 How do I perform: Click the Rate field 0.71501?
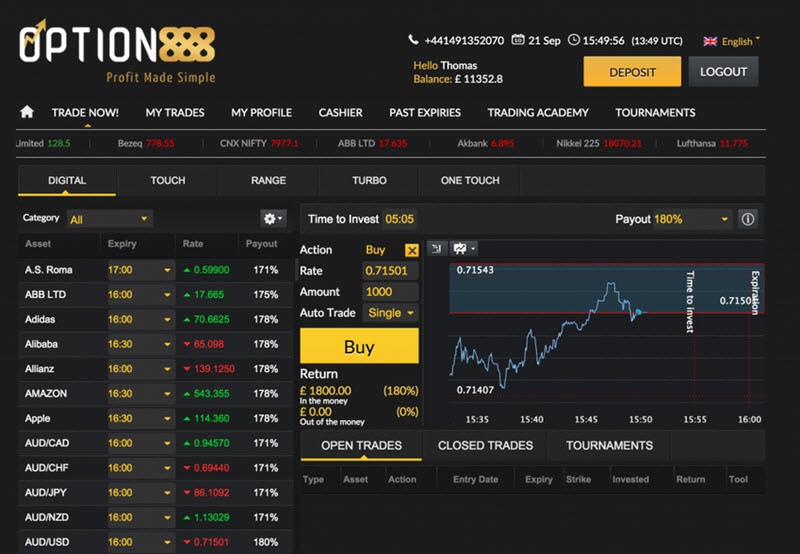(x=390, y=271)
